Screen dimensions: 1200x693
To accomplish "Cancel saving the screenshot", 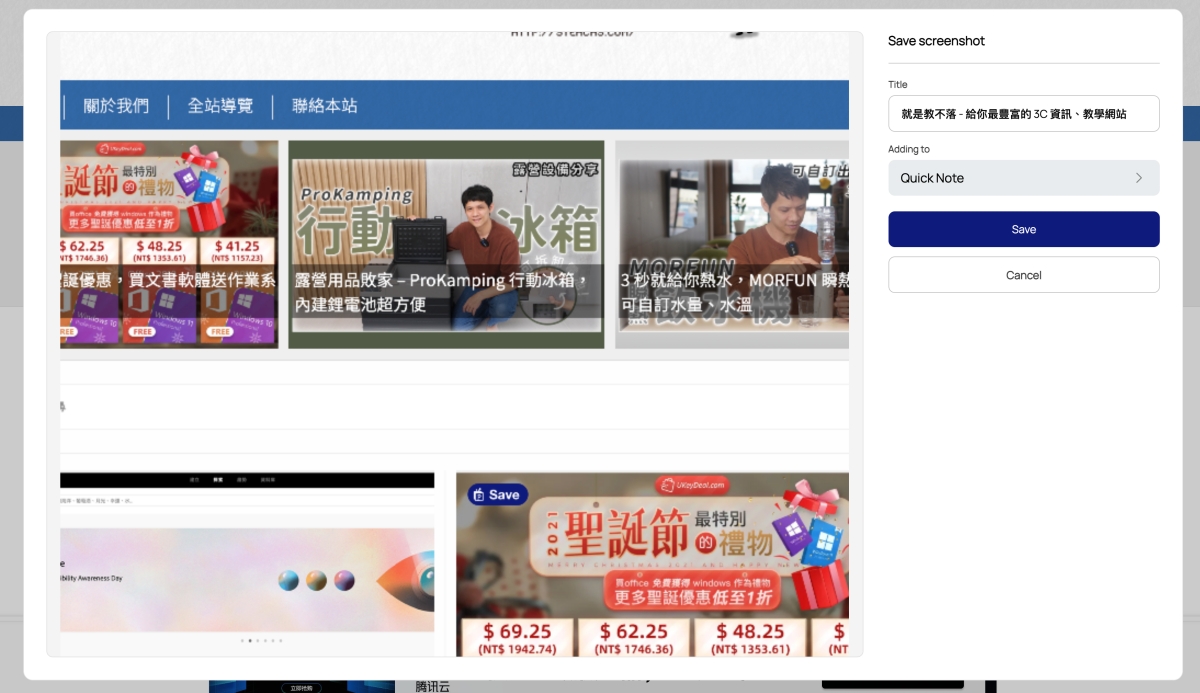I will pyautogui.click(x=1023, y=275).
